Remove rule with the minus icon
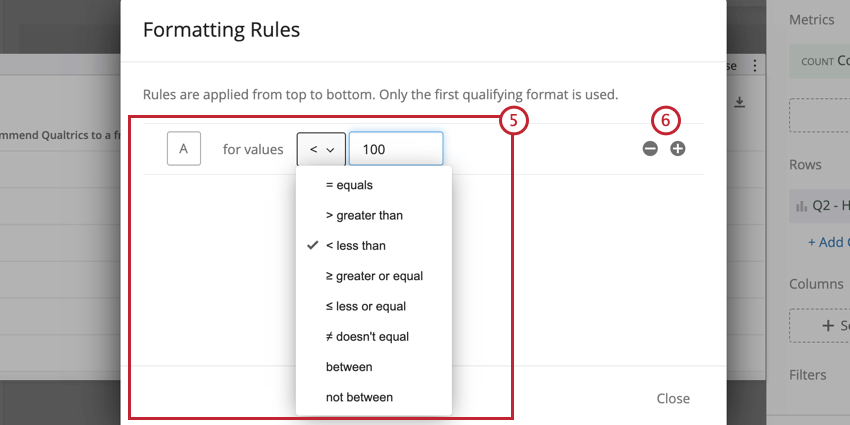This screenshot has height=425, width=850. point(650,149)
